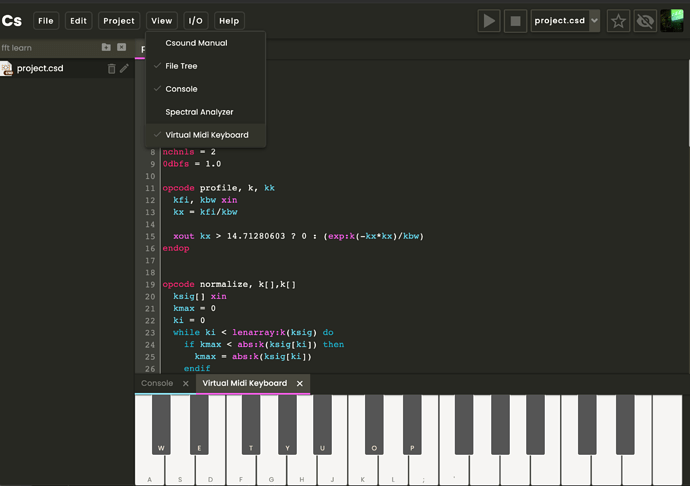Click the new folder icon in file tree
690x486 pixels.
coord(106,47)
